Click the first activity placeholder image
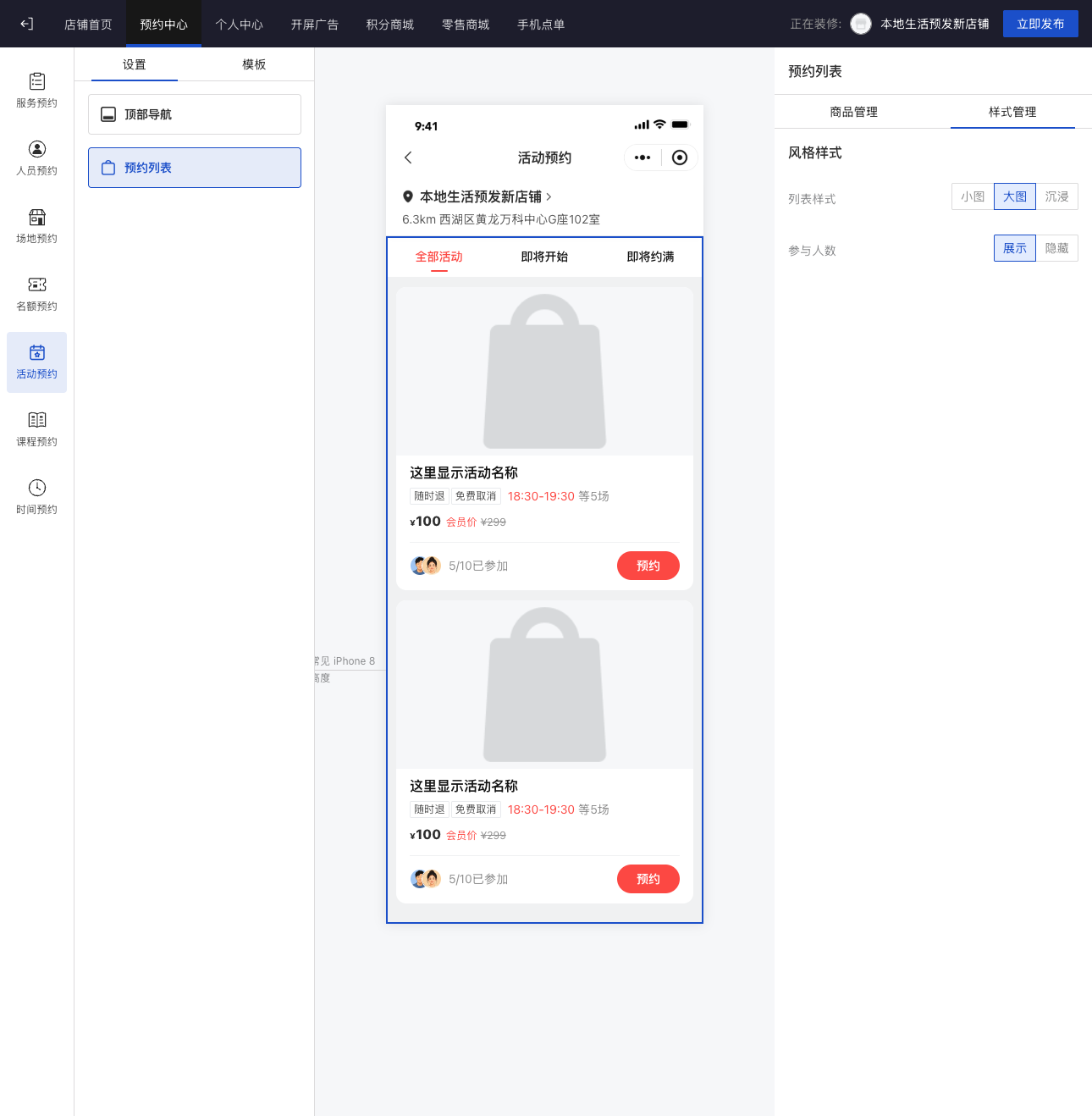Screen dimensions: 1092x1116 click(x=544, y=371)
